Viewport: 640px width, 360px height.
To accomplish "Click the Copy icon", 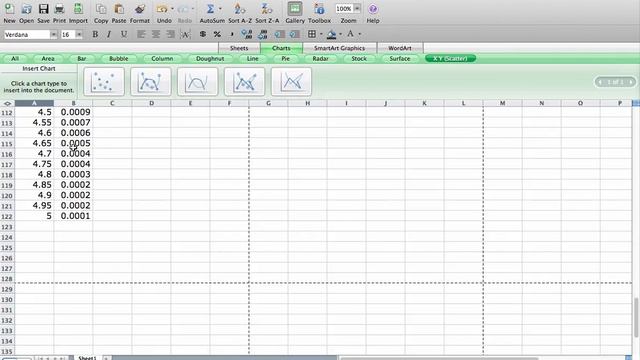I will [x=101, y=9].
